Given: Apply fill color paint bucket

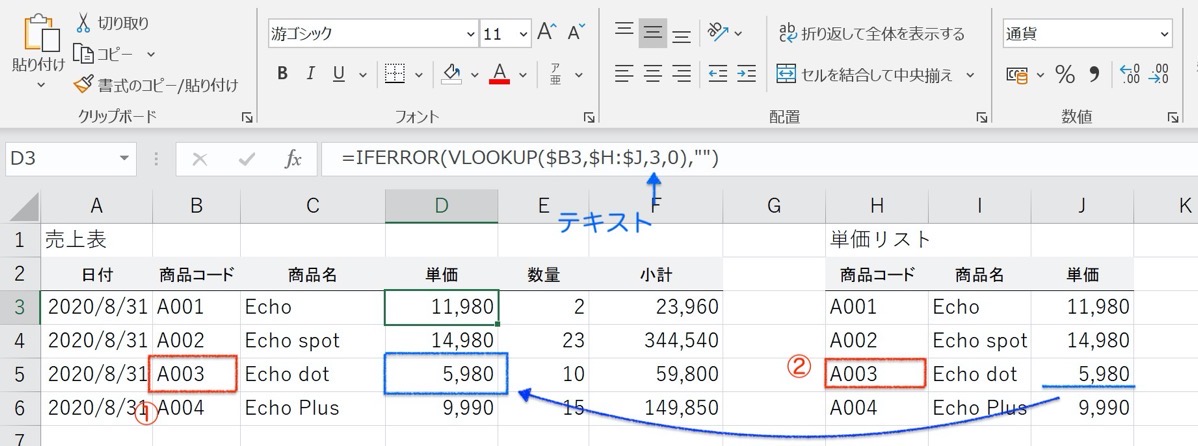Looking at the screenshot, I should click(x=452, y=74).
